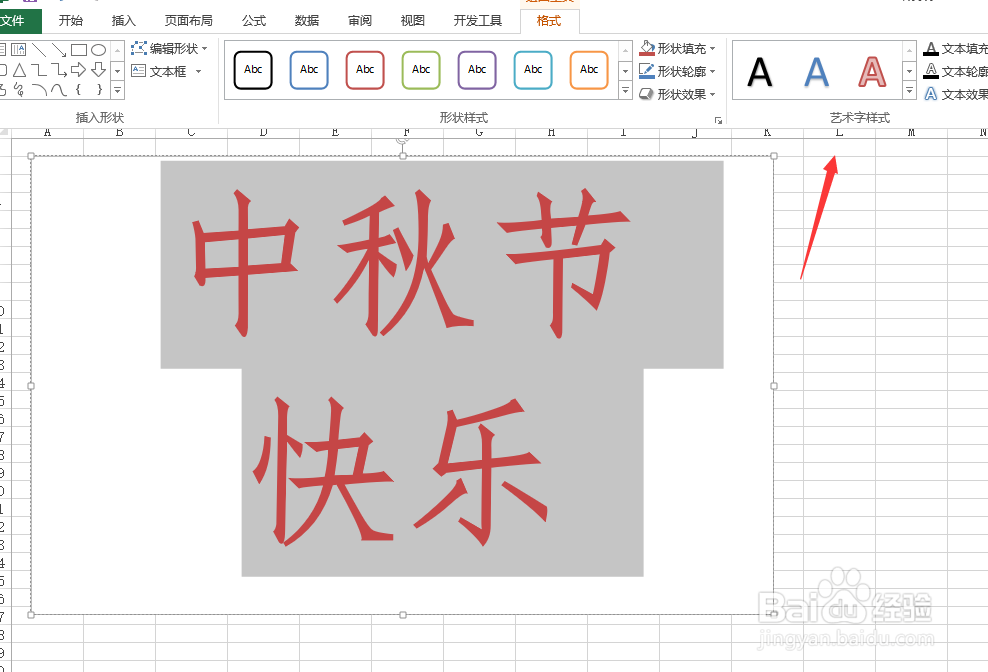Screen dimensions: 988x672
Task: Click the shape outline pen icon
Action: (646, 71)
